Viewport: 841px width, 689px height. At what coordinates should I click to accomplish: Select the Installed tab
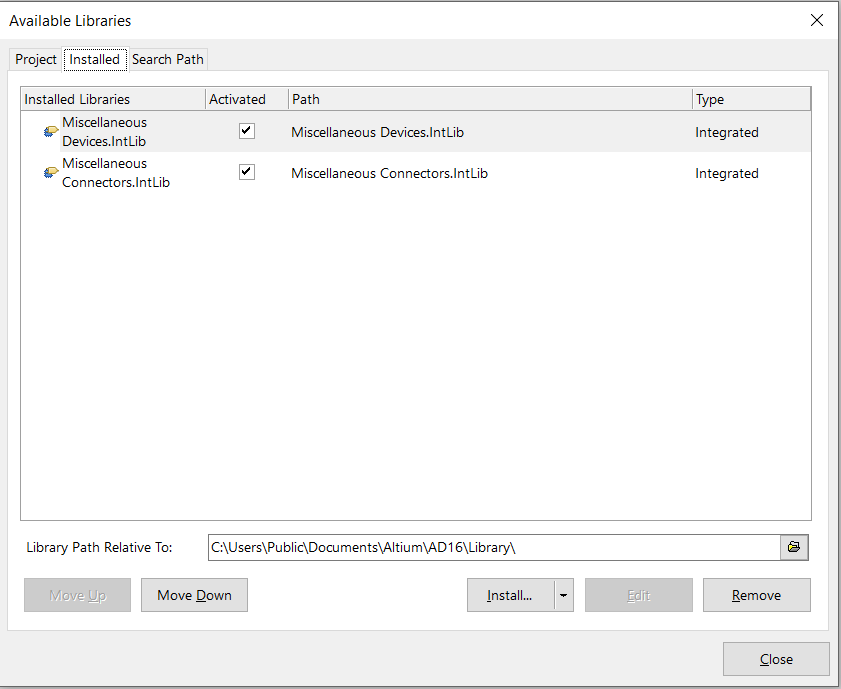pos(95,59)
